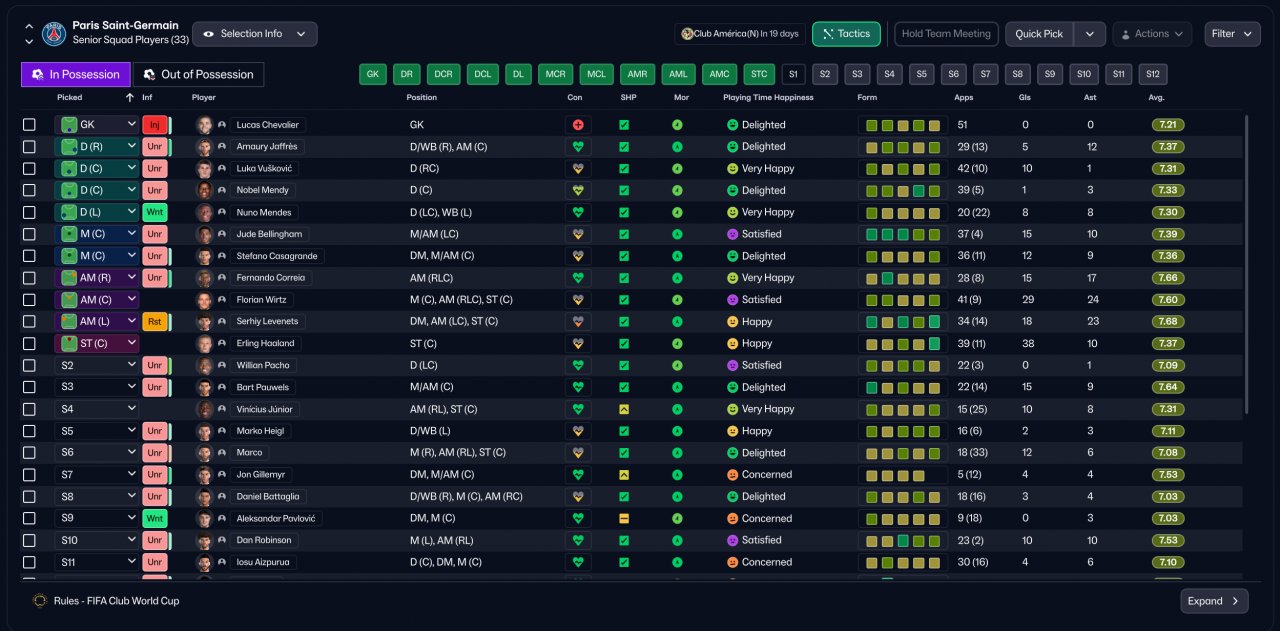Viewport: 1280px width, 631px height.
Task: Click Nuno Mendes' green heart condition icon
Action: point(577,212)
